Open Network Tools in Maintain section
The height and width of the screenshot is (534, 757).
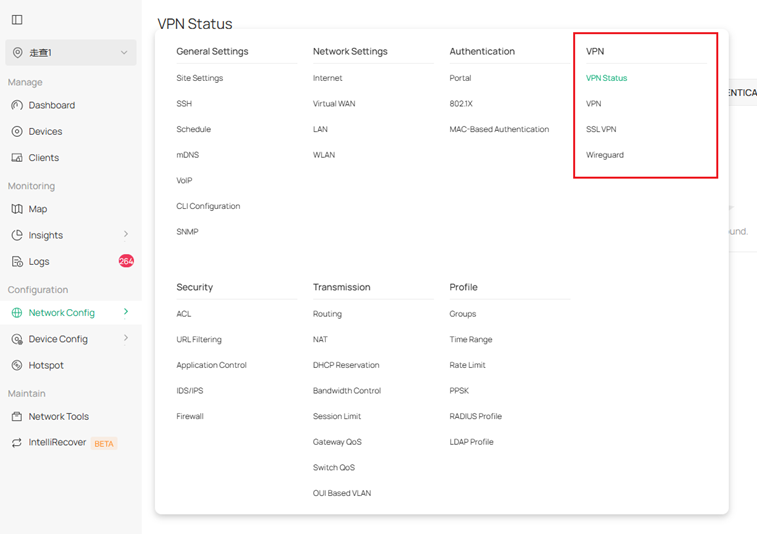58,417
